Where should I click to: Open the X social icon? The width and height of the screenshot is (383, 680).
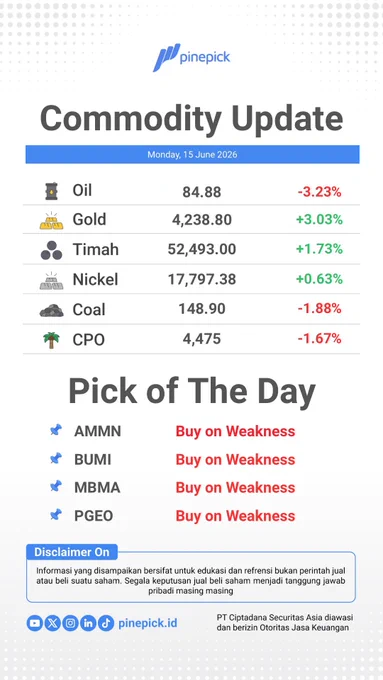pos(52,624)
